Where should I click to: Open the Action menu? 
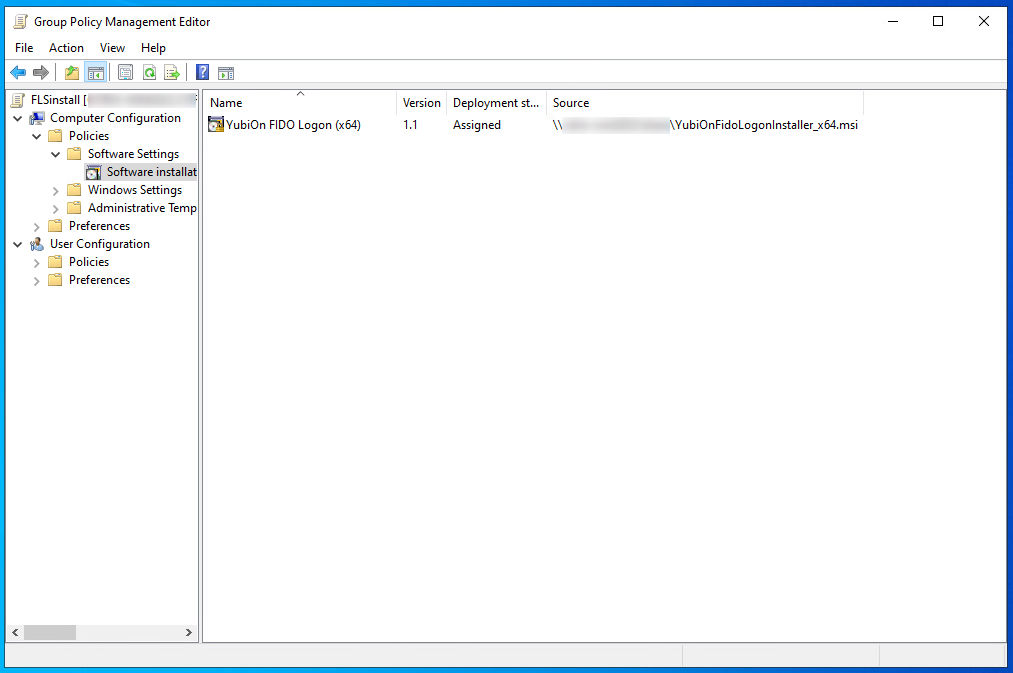[66, 48]
